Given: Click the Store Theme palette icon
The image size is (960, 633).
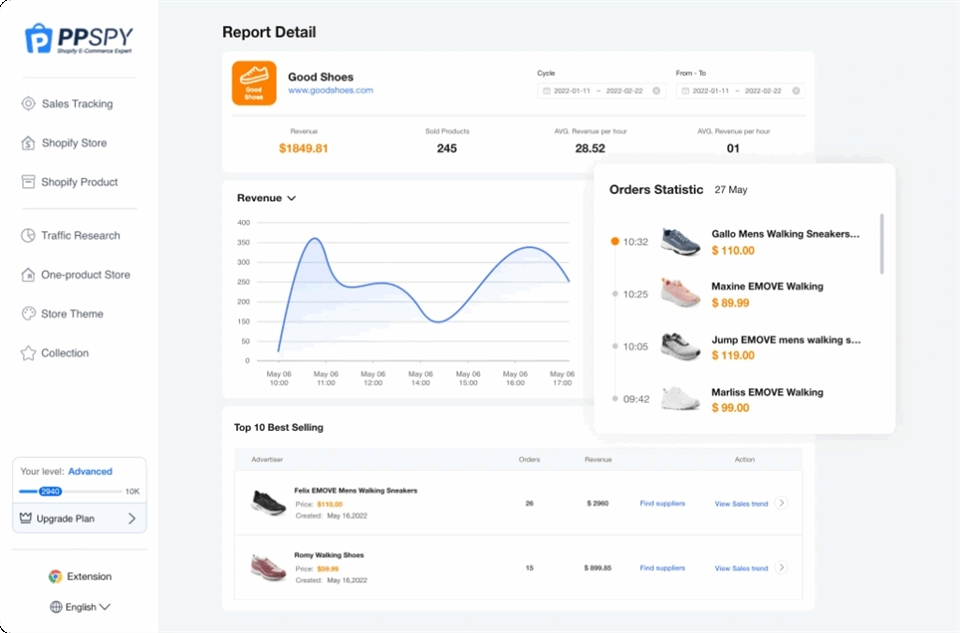Looking at the screenshot, I should click(28, 314).
